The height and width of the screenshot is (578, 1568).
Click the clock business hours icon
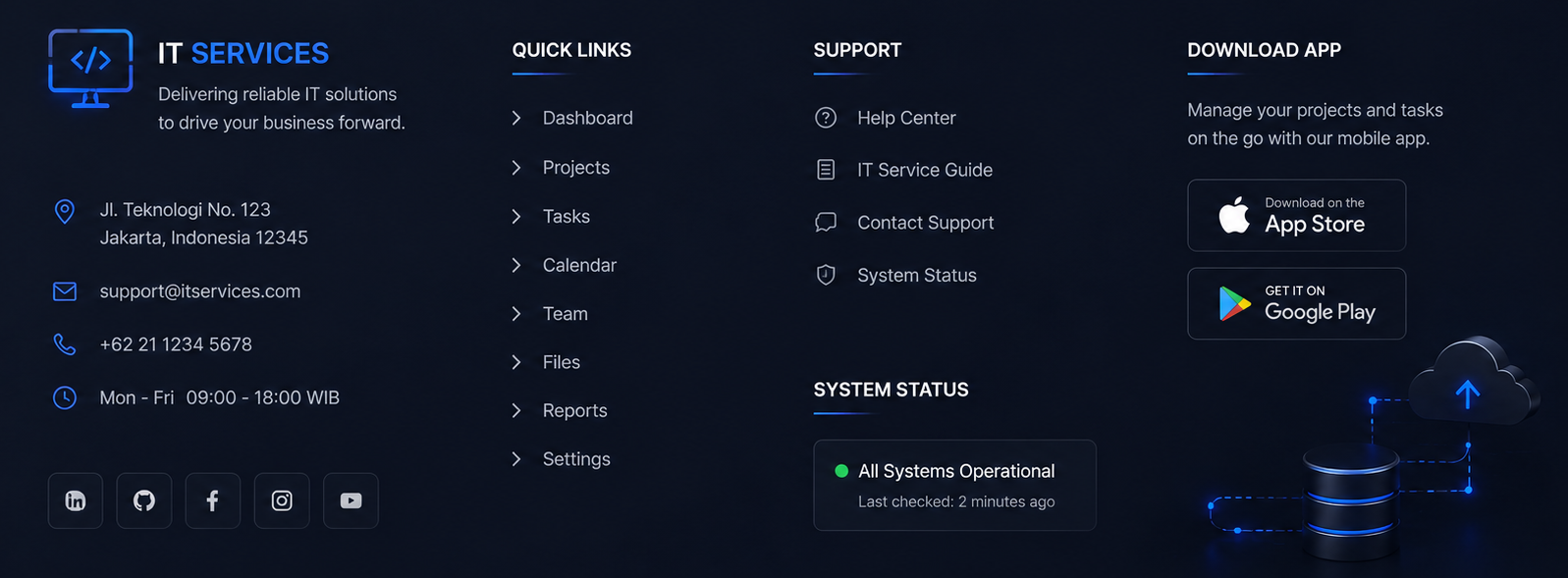pos(65,397)
